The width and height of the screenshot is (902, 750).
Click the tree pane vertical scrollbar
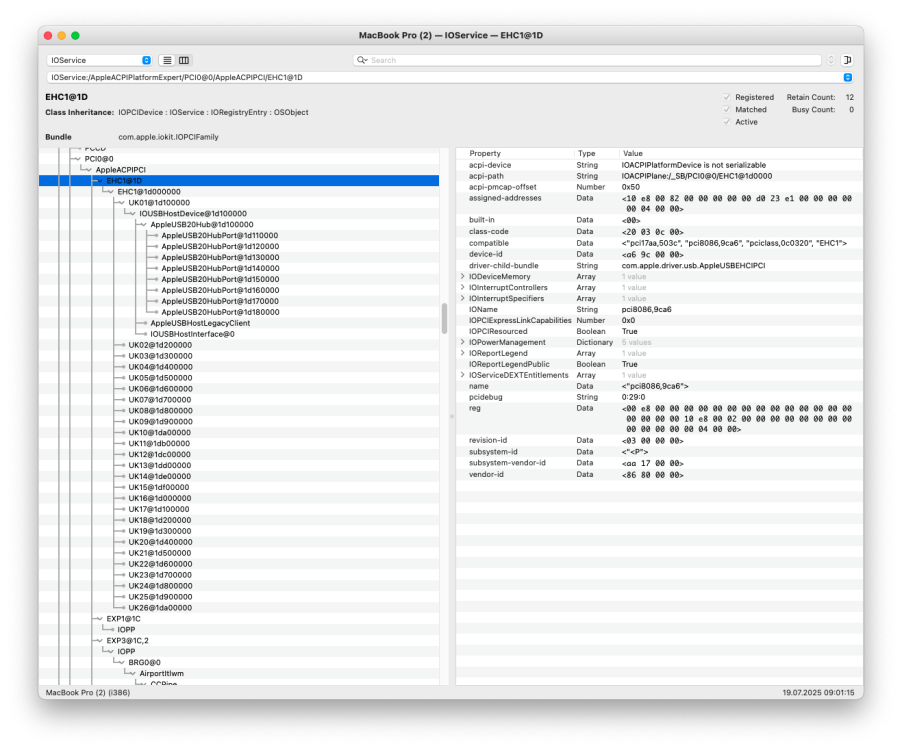[x=444, y=318]
